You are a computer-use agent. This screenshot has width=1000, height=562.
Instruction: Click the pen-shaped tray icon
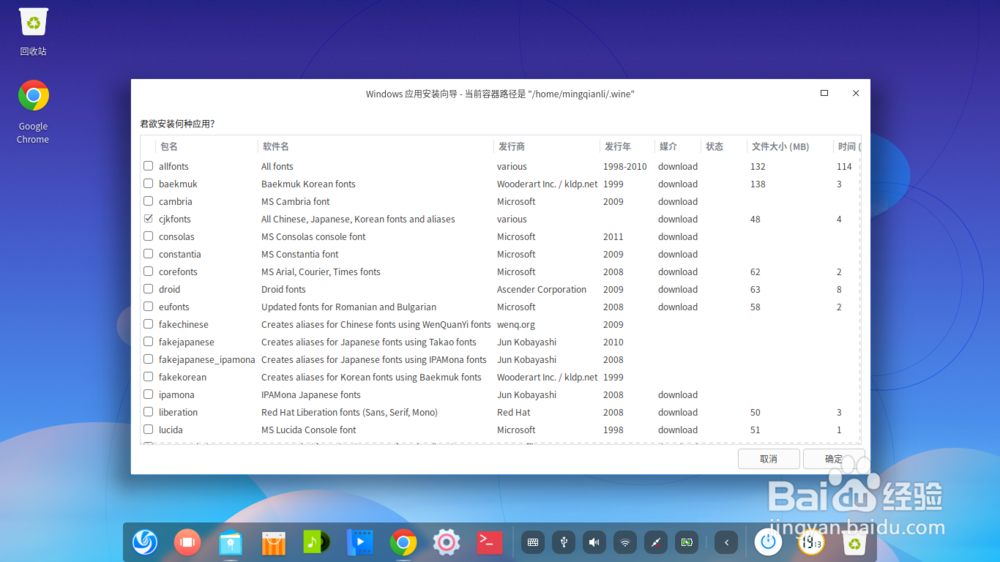point(656,542)
